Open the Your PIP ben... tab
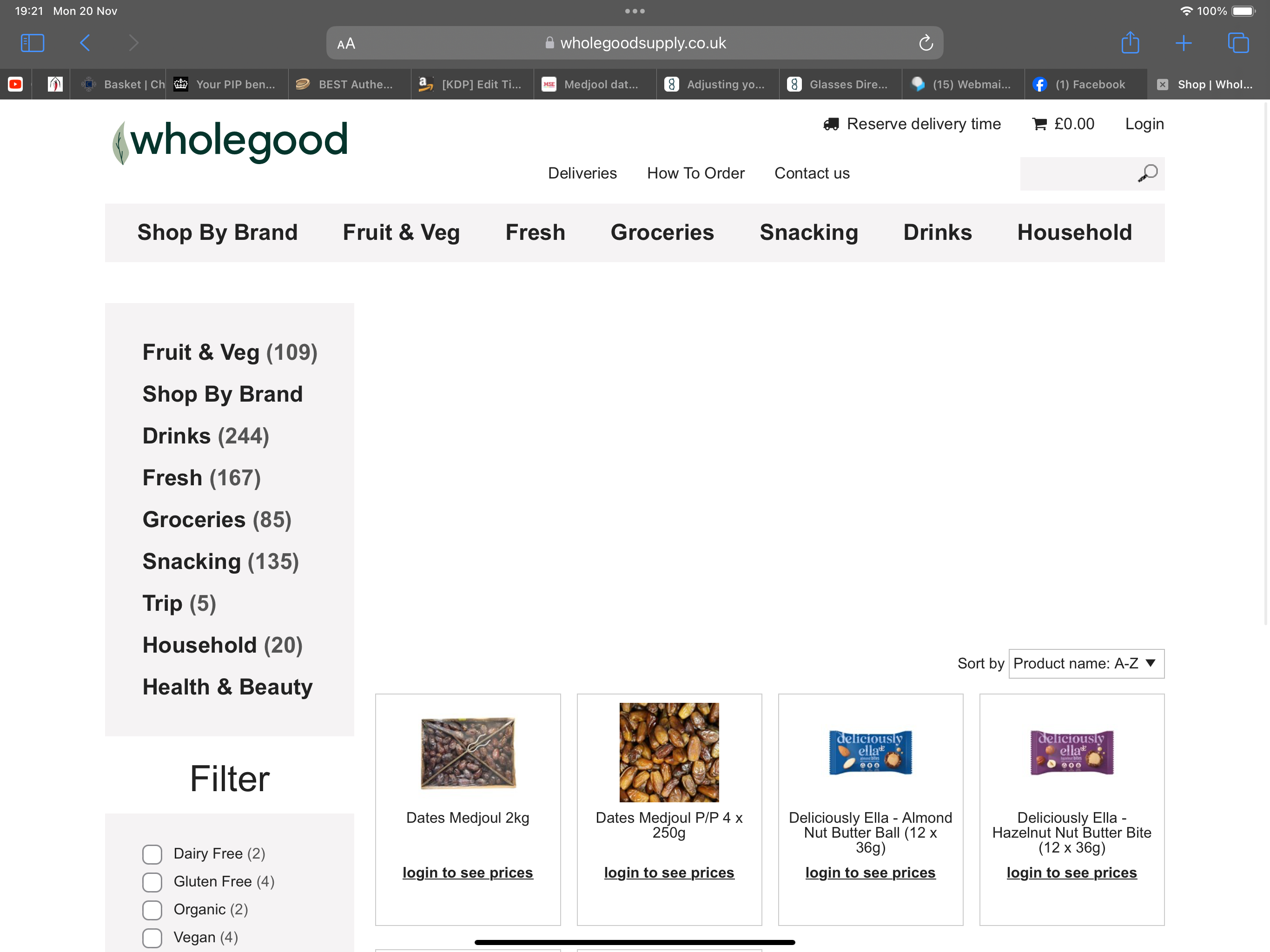 (x=227, y=85)
